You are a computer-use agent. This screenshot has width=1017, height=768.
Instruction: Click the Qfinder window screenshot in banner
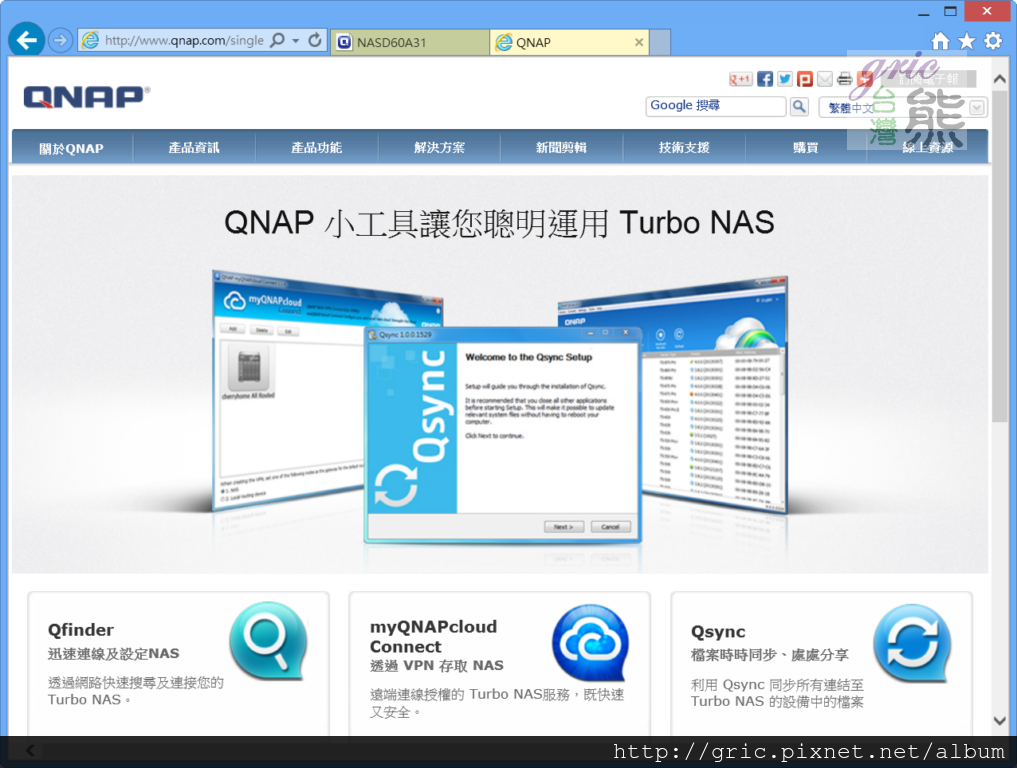(713, 396)
